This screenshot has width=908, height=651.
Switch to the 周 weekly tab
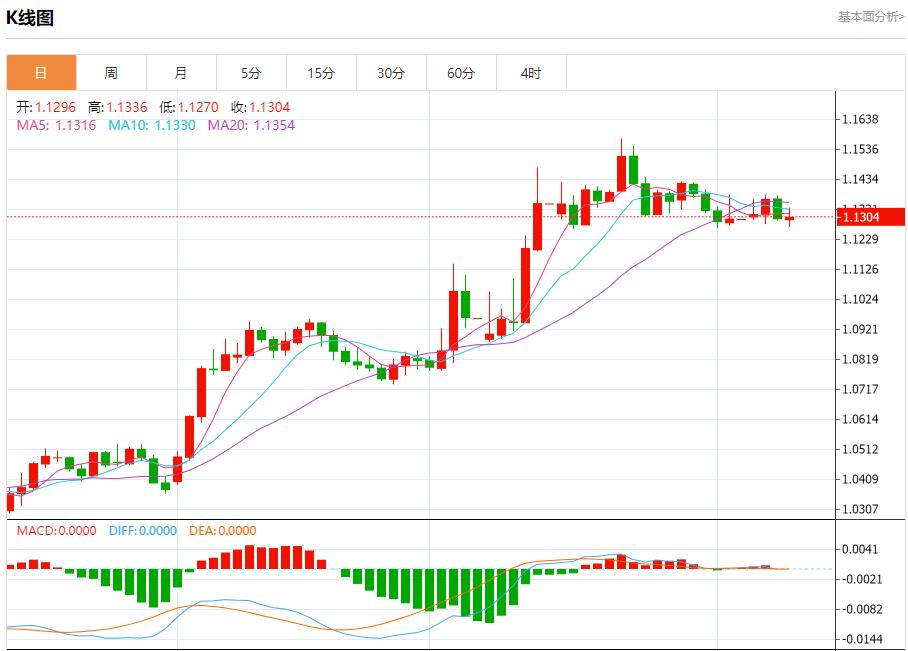(x=111, y=73)
